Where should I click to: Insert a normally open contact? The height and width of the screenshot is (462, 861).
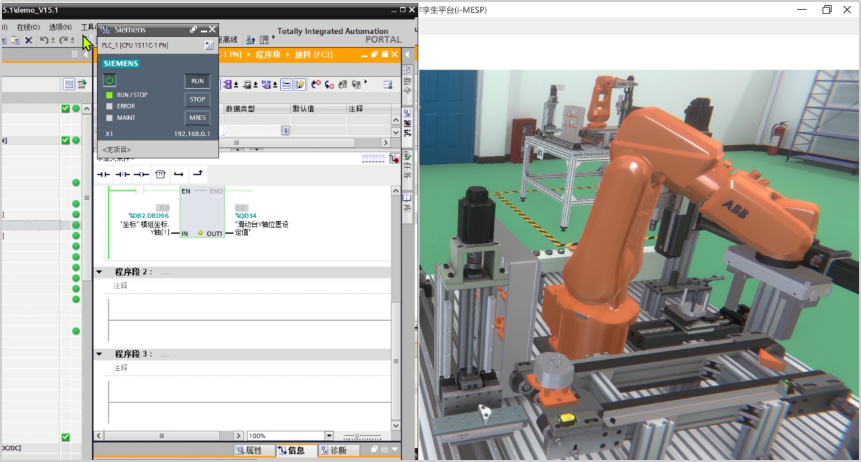click(x=103, y=173)
